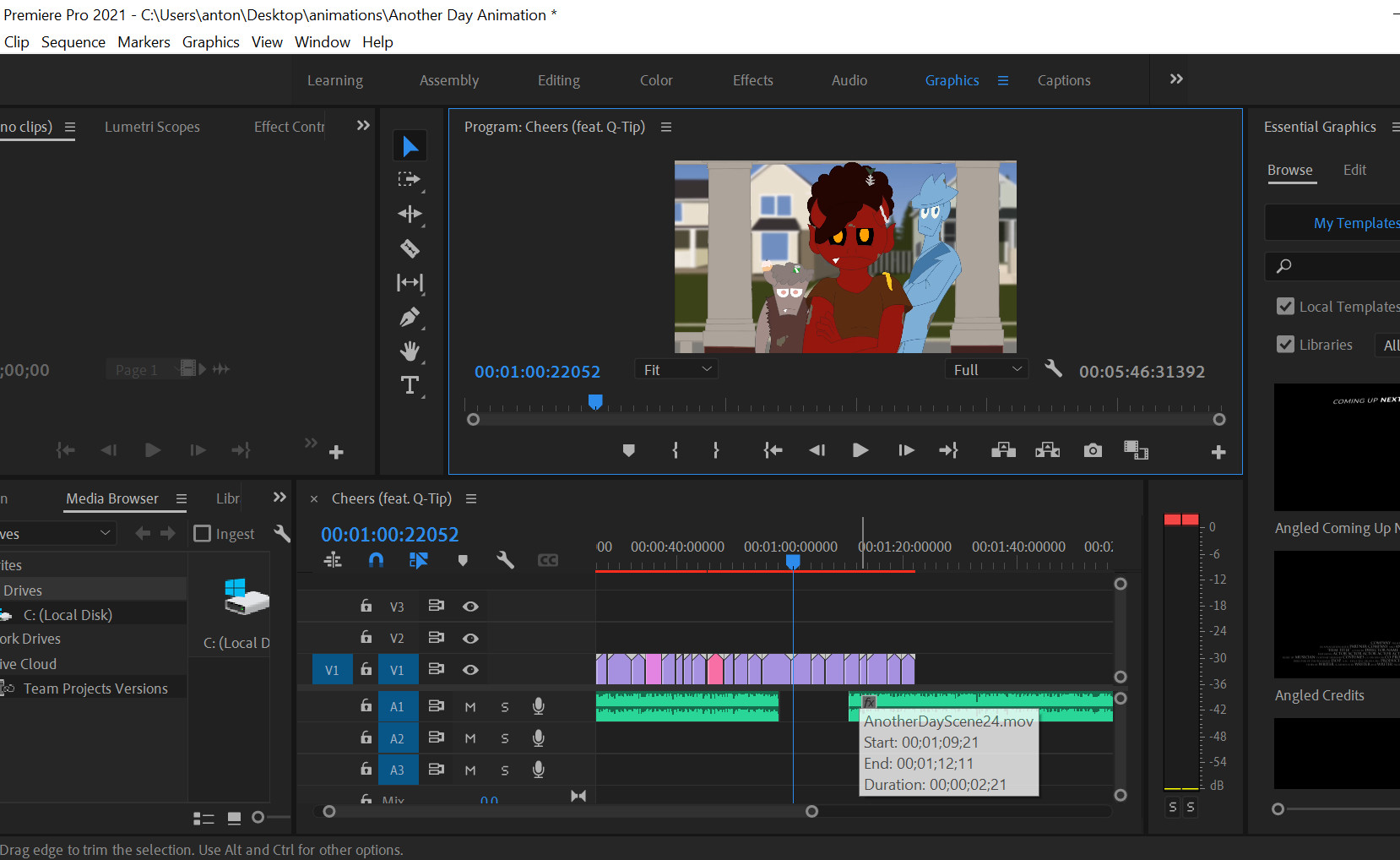Viewport: 1400px width, 860px height.
Task: Expand source panel tabs overflow
Action: pyautogui.click(x=363, y=125)
